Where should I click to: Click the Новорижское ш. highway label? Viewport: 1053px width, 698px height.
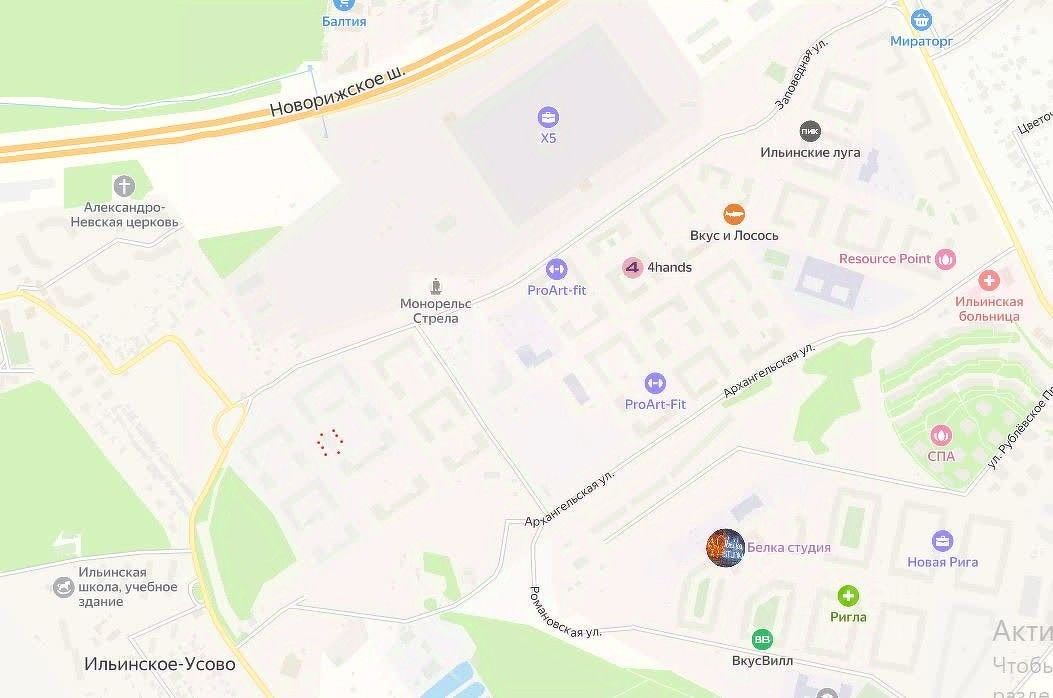coord(337,92)
